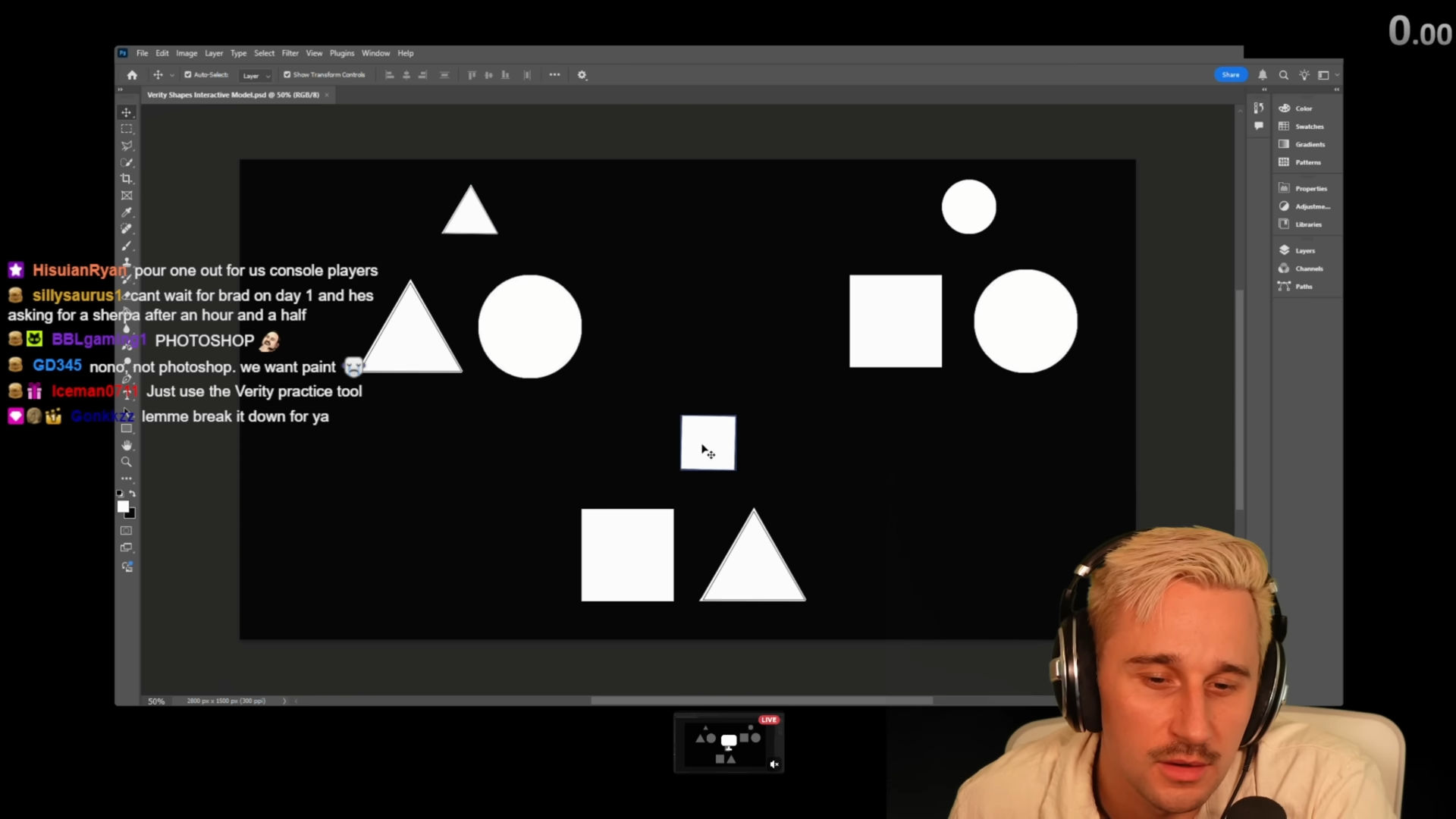This screenshot has height=819, width=1456.
Task: Change screen mode icon in toolbar
Action: click(x=127, y=548)
